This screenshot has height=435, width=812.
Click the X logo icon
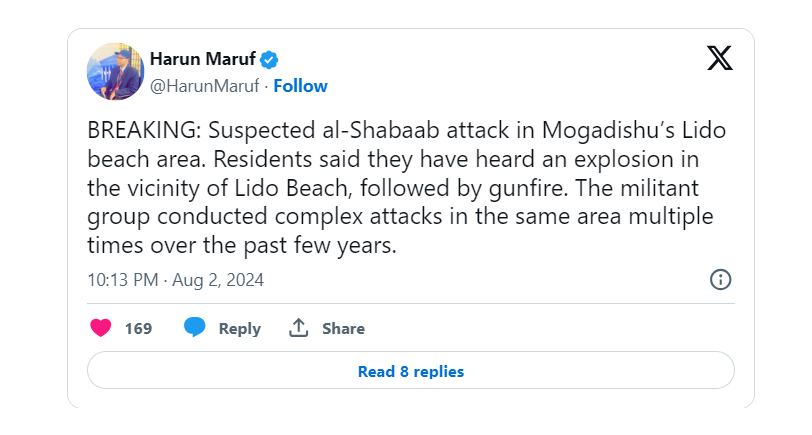[x=719, y=57]
